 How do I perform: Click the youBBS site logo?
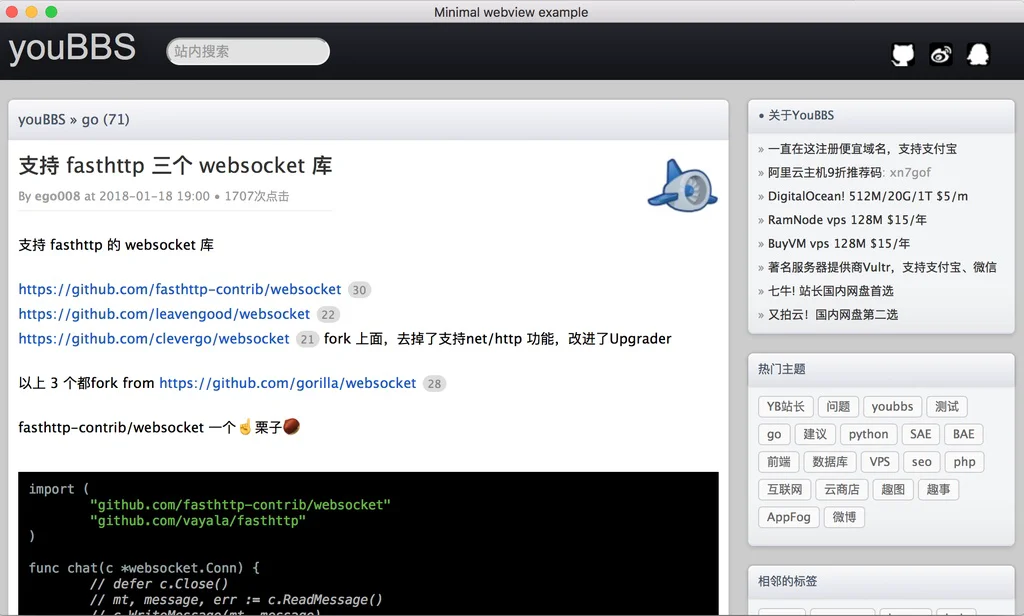click(72, 49)
